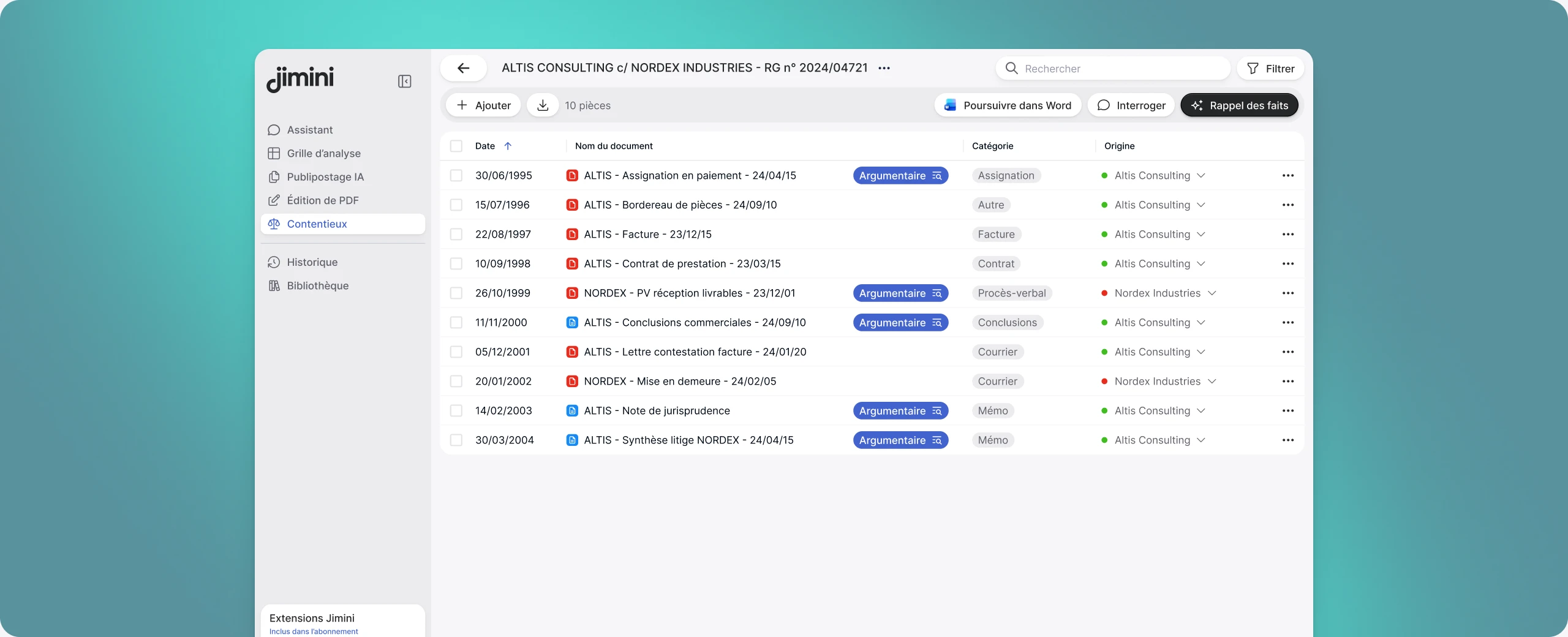1568x637 pixels.
Task: Click PDF icon of Contrat de prestation
Action: (x=572, y=264)
